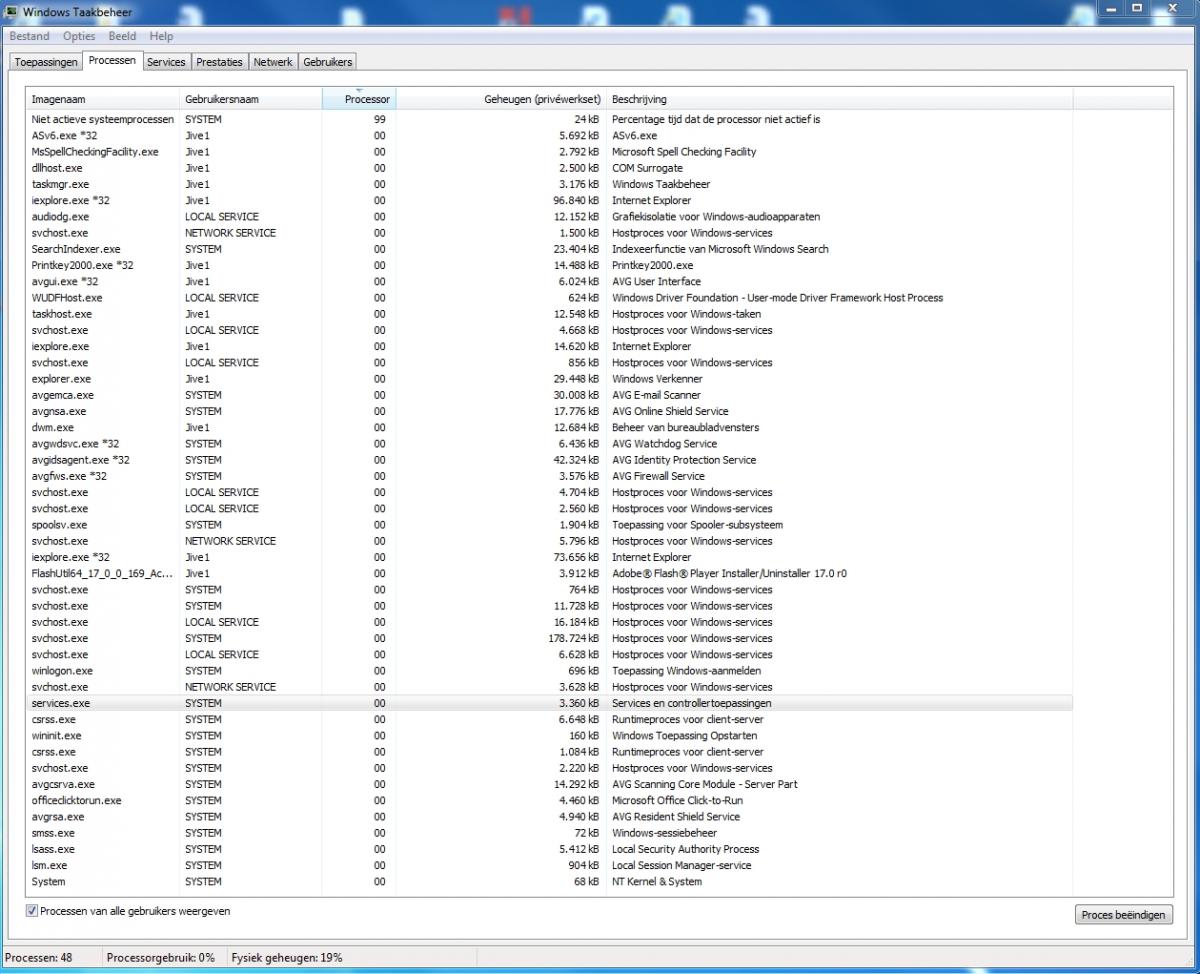The width and height of the screenshot is (1200, 974).
Task: Select the taskhost.exe process
Action: tap(550, 314)
